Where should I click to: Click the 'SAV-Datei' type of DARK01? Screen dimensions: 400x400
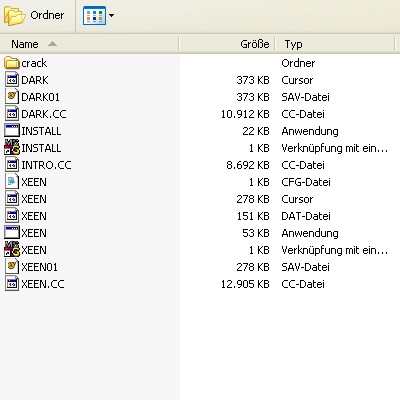pos(305,97)
